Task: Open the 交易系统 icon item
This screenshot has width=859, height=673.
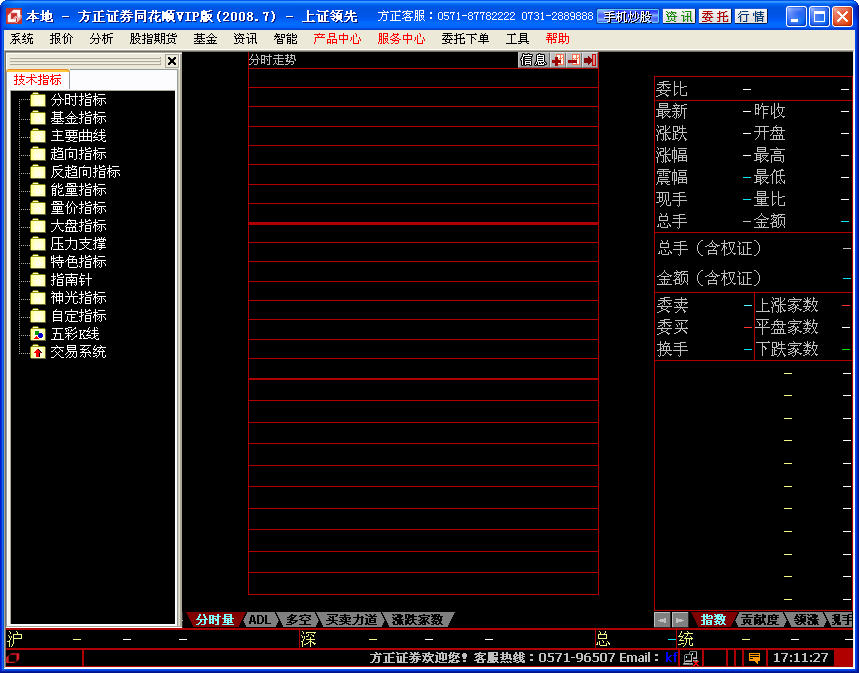Action: pyautogui.click(x=38, y=352)
